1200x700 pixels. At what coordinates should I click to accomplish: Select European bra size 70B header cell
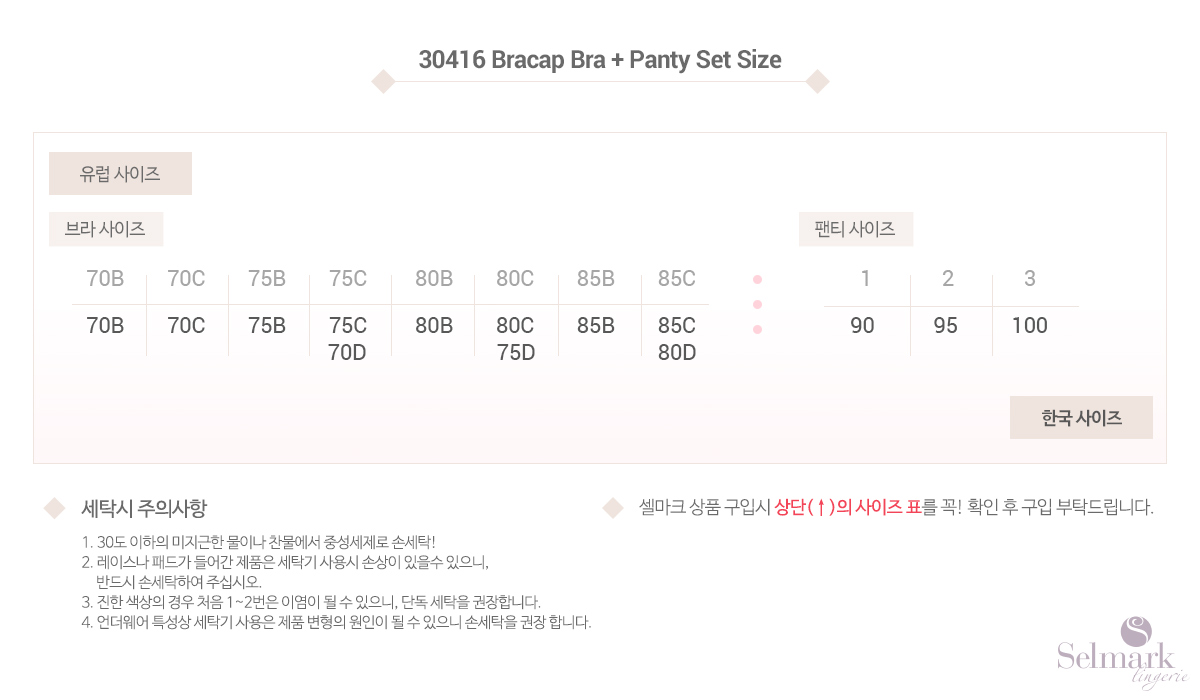105,279
